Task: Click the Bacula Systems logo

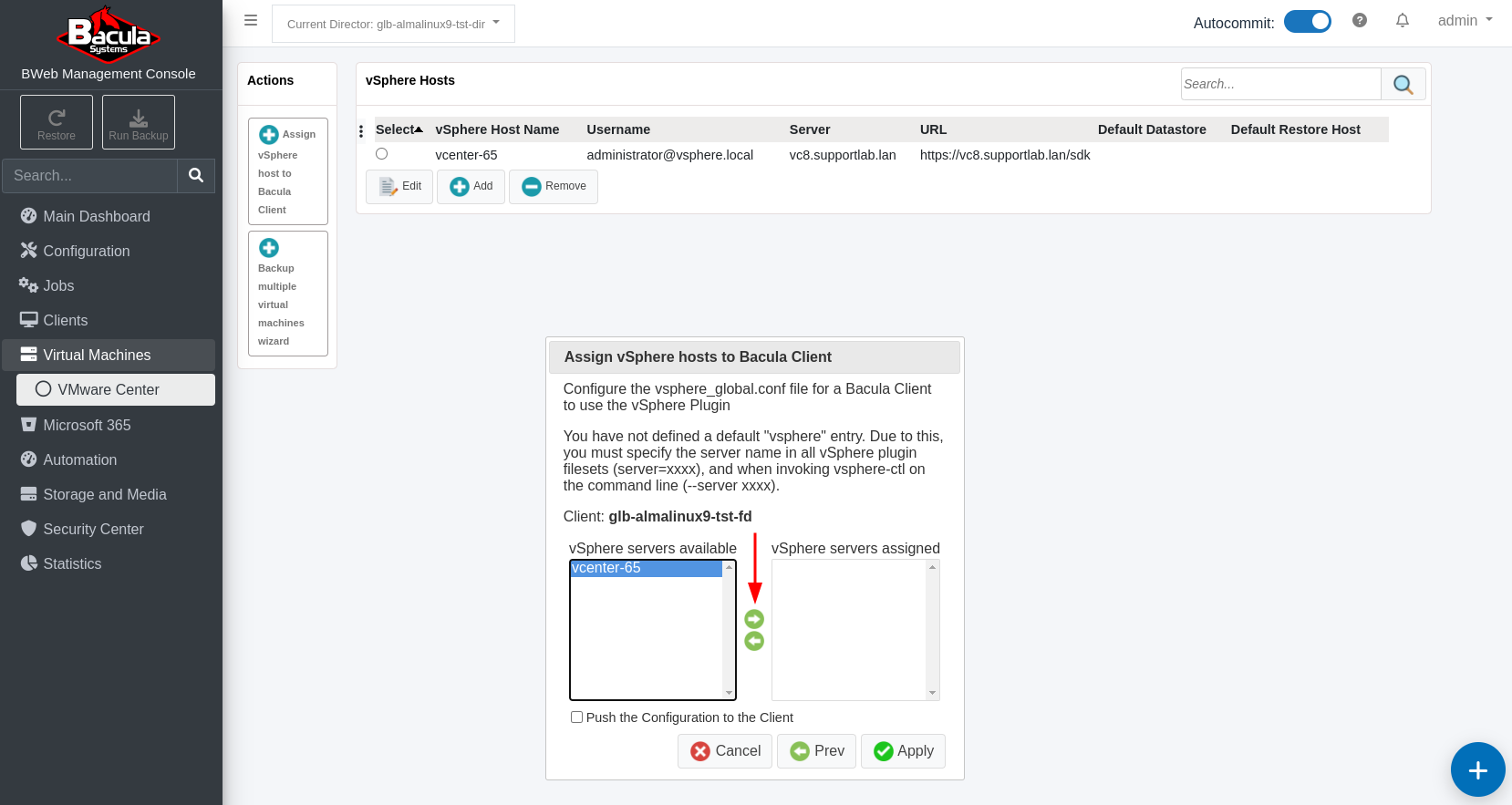Action: (109, 35)
